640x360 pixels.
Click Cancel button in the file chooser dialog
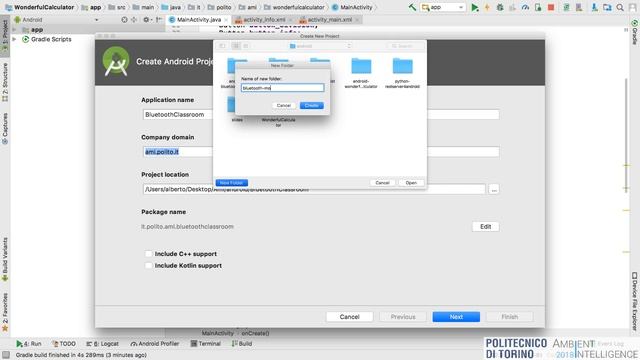click(x=382, y=182)
